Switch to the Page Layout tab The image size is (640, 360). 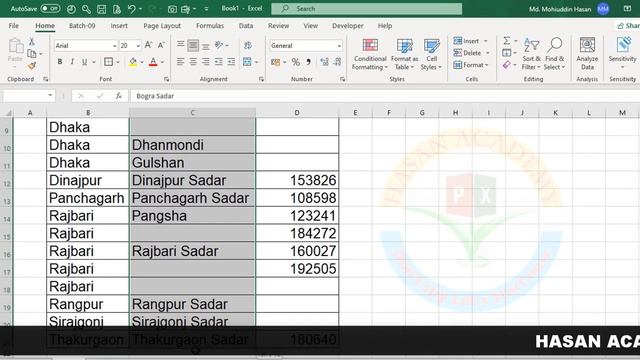tap(162, 26)
